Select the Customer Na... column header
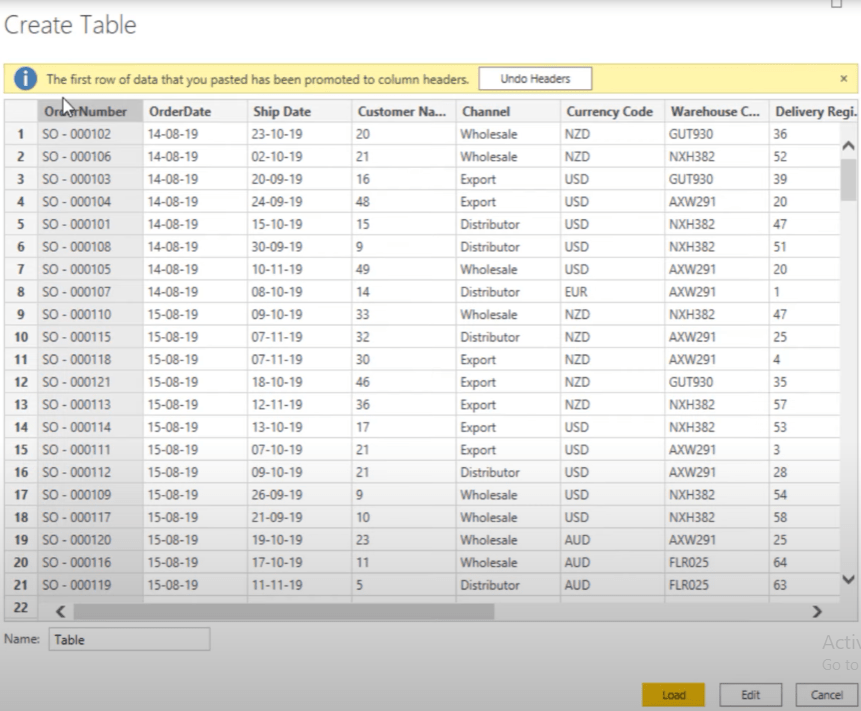This screenshot has width=861, height=711. (404, 111)
